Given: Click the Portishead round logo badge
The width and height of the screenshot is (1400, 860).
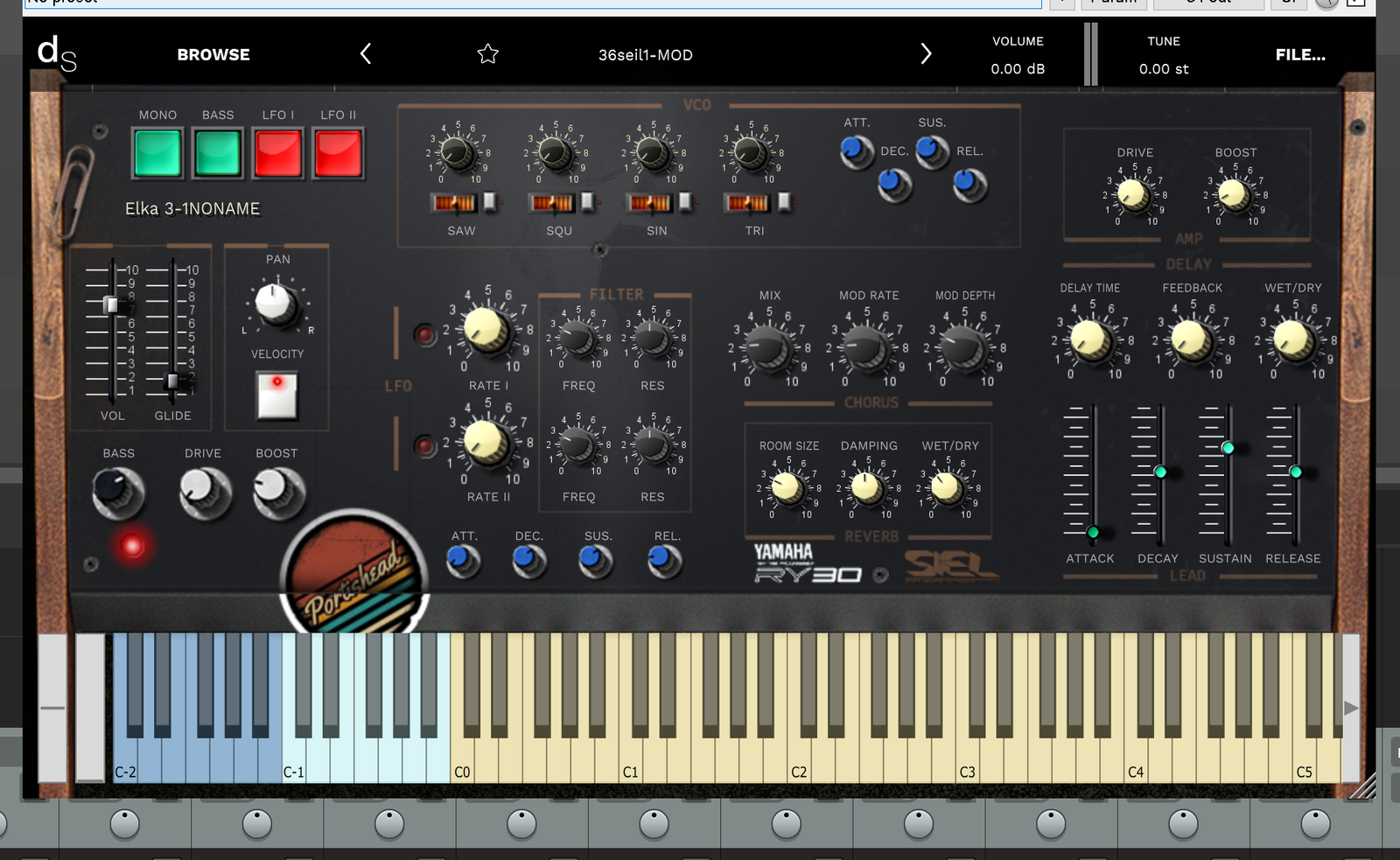Looking at the screenshot, I should pos(354,573).
